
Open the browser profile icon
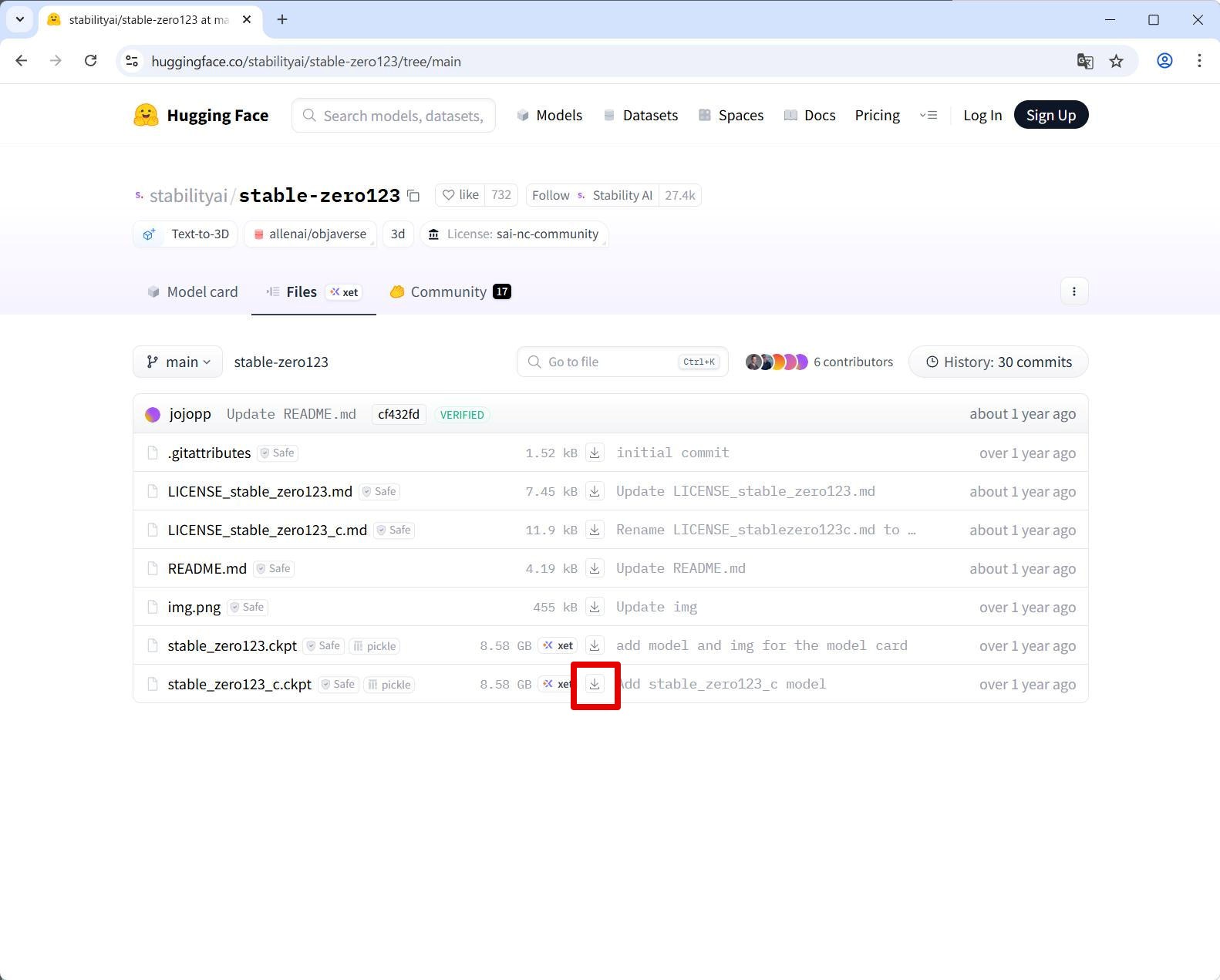coord(1164,61)
